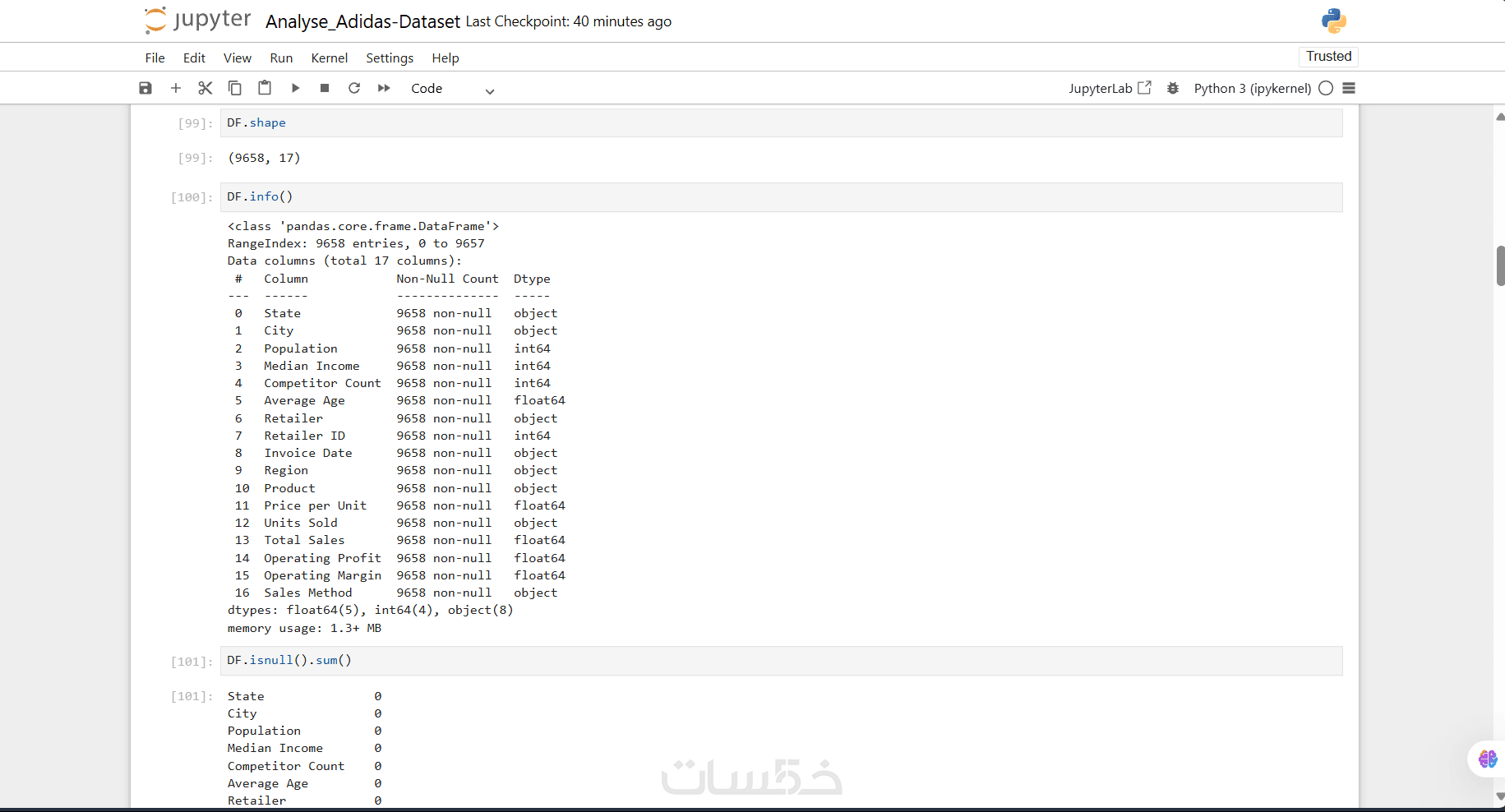
Task: Click the RangeIndex entries line
Action: click(x=356, y=243)
